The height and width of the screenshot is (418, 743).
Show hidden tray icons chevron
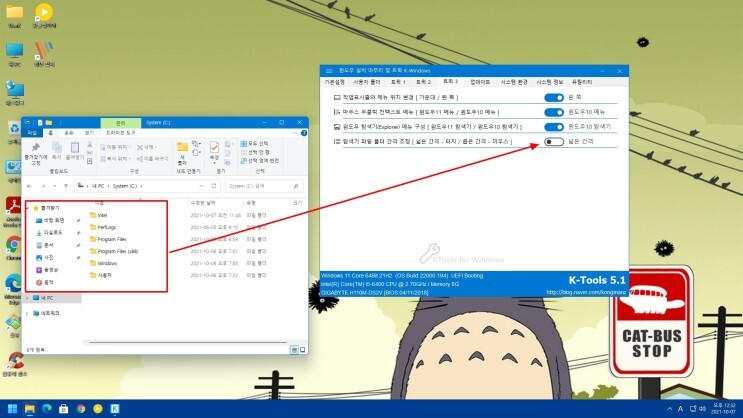click(x=669, y=409)
